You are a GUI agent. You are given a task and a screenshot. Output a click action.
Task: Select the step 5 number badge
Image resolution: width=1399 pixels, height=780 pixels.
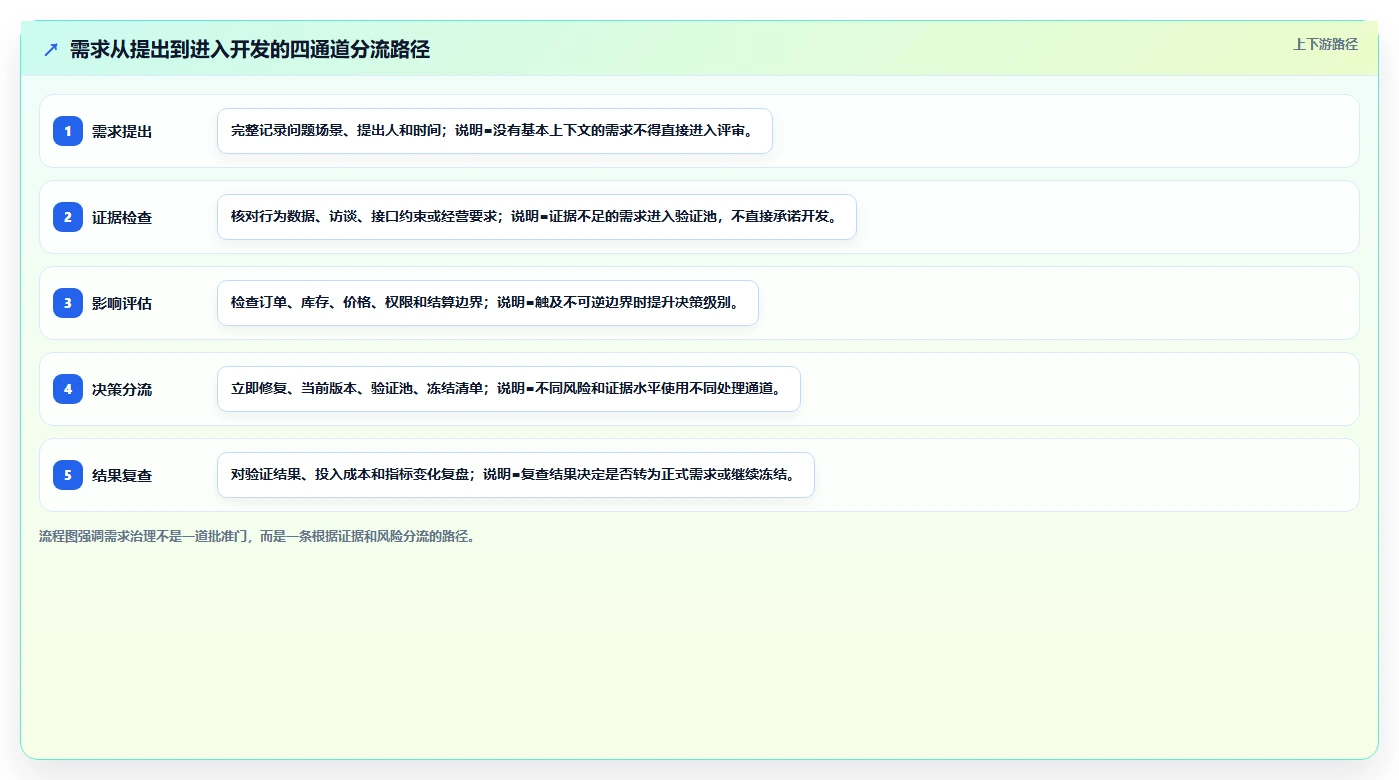pos(68,475)
